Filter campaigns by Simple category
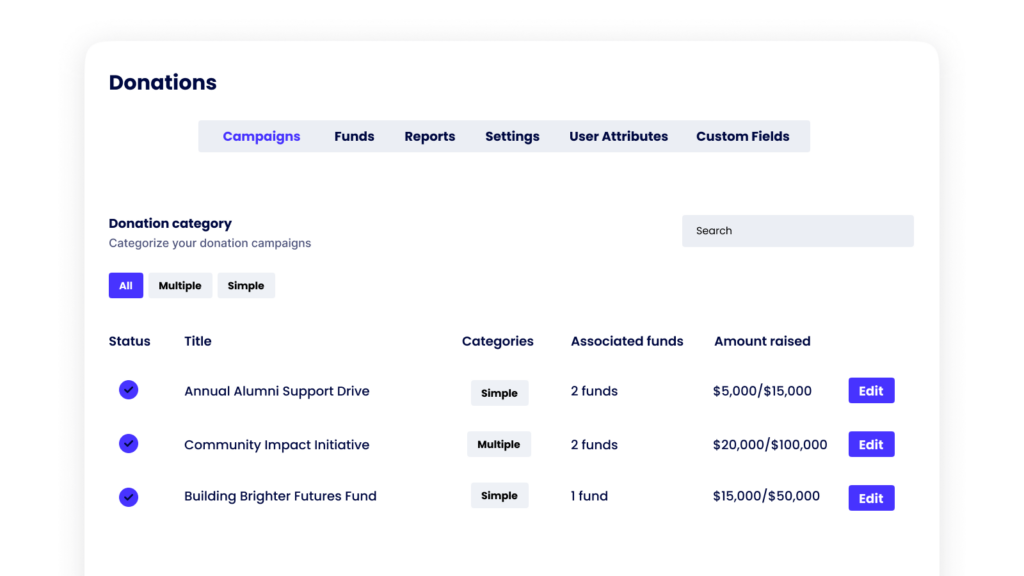This screenshot has height=576, width=1024. 246,286
